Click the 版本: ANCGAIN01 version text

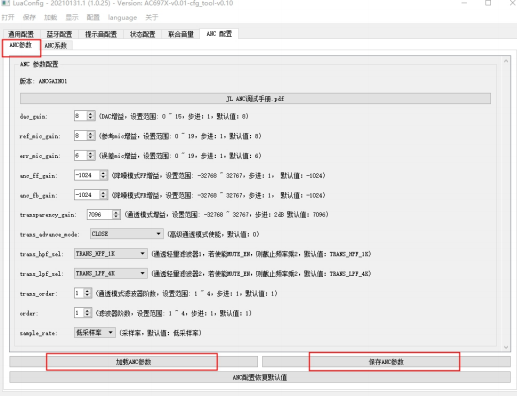coord(43,81)
